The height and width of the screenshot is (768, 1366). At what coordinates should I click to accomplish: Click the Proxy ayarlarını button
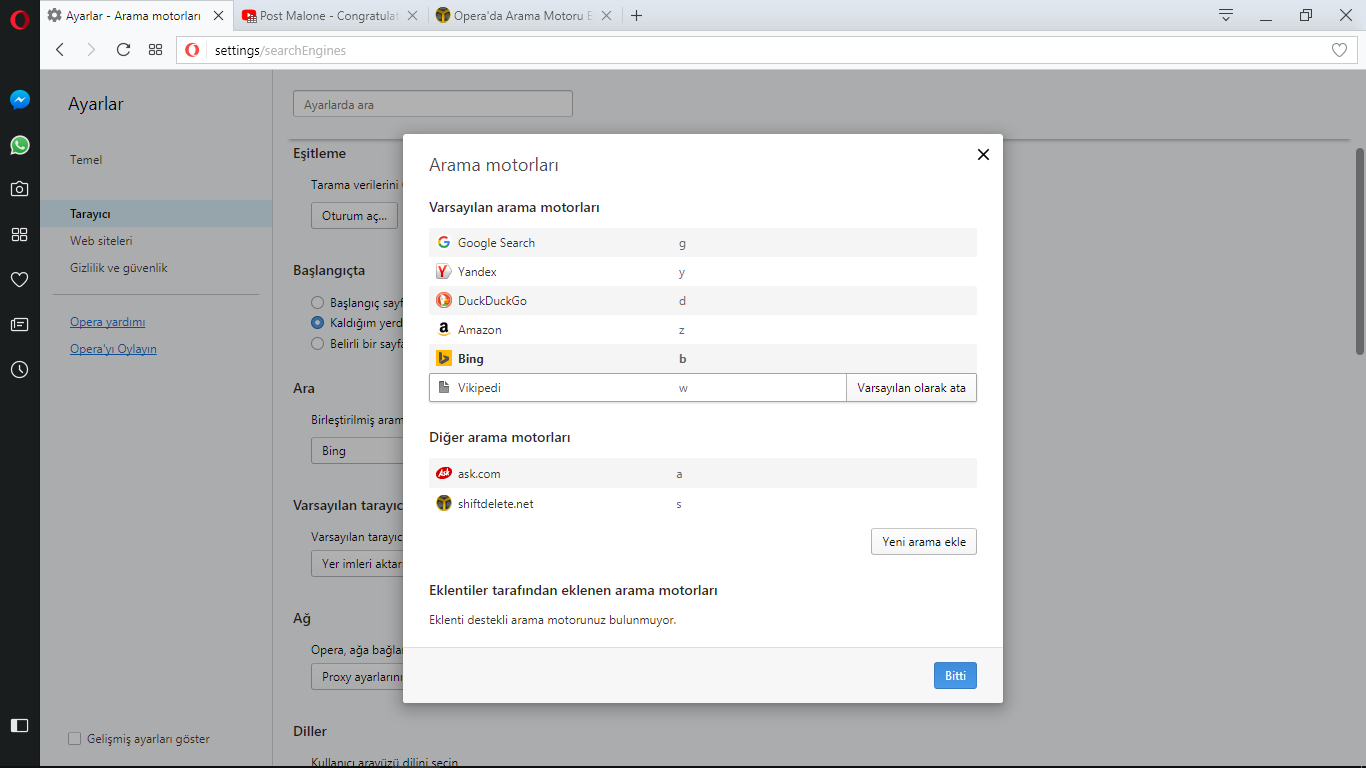click(357, 677)
